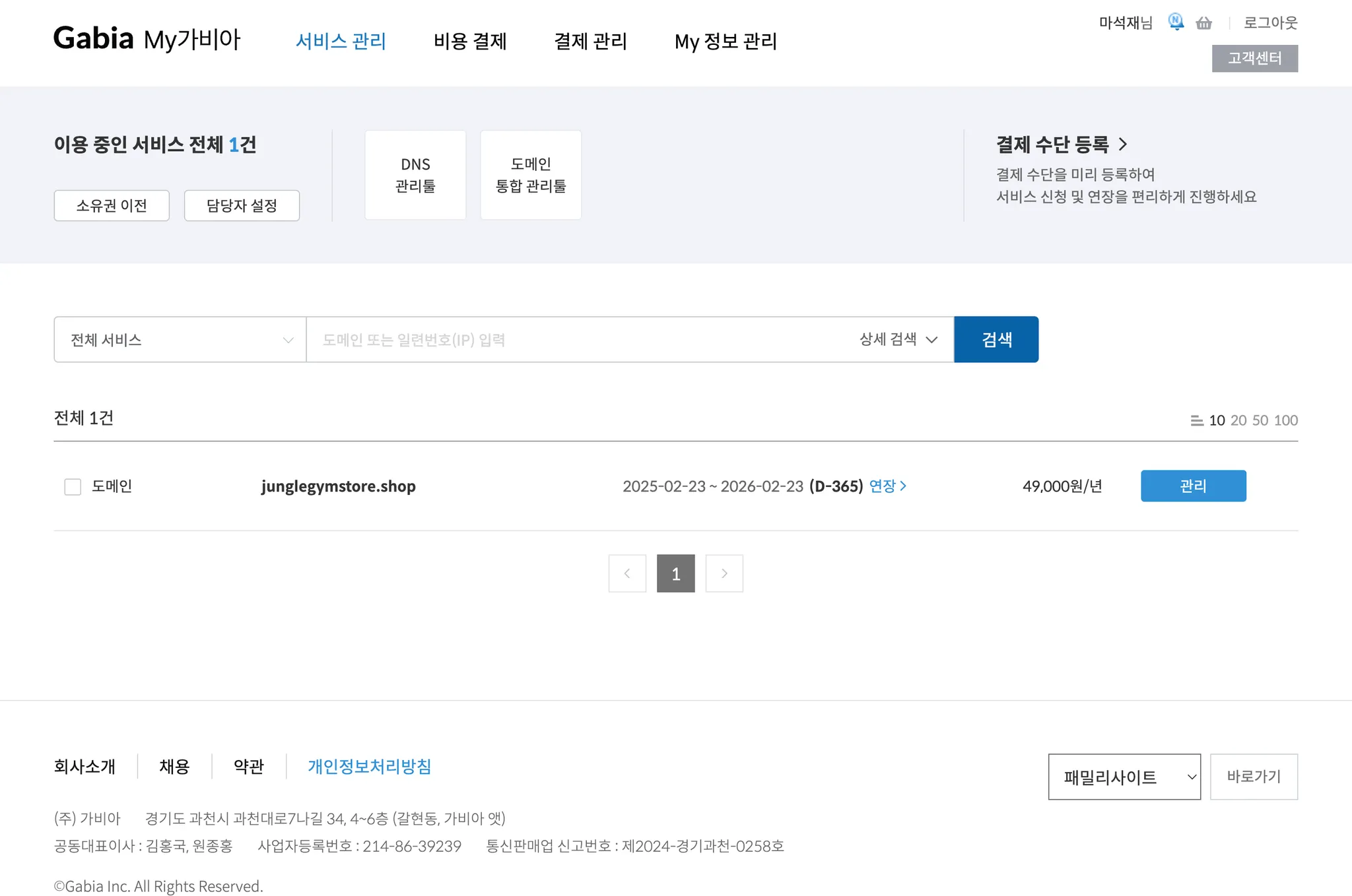Click the blue 관리 button
The width and height of the screenshot is (1352, 896).
pyautogui.click(x=1193, y=486)
